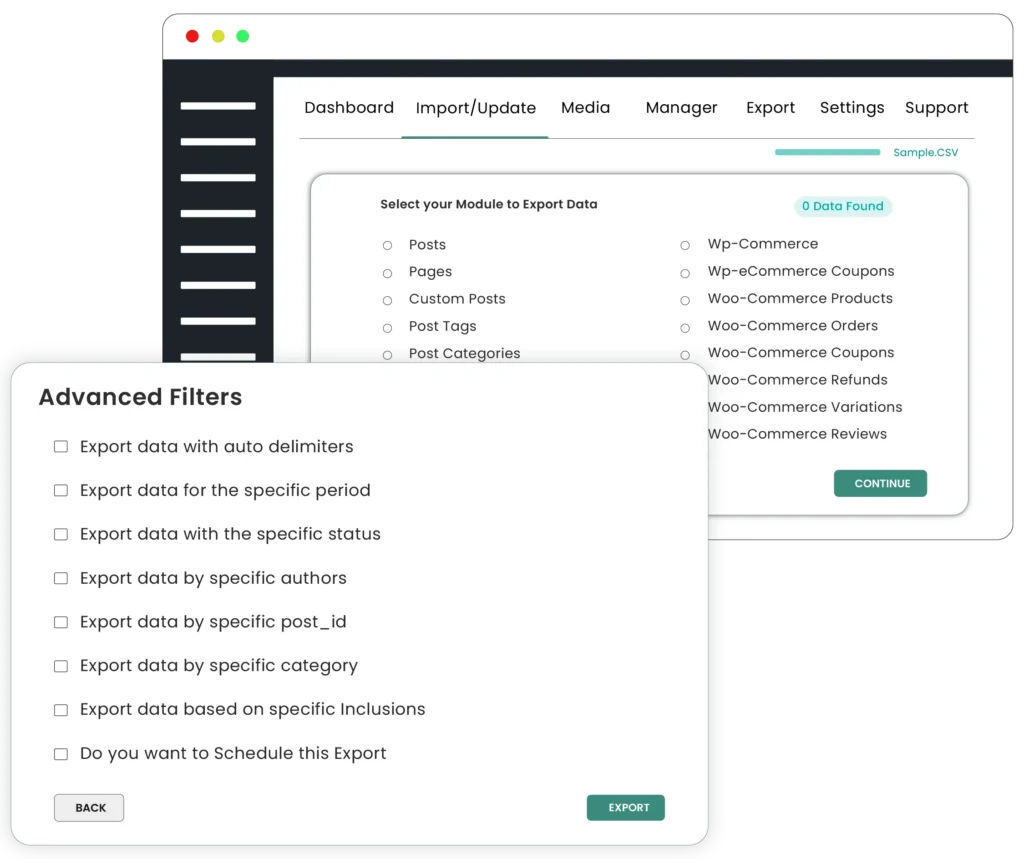Check "Export data by specific authors"
The height and width of the screenshot is (859, 1024).
coord(61,578)
